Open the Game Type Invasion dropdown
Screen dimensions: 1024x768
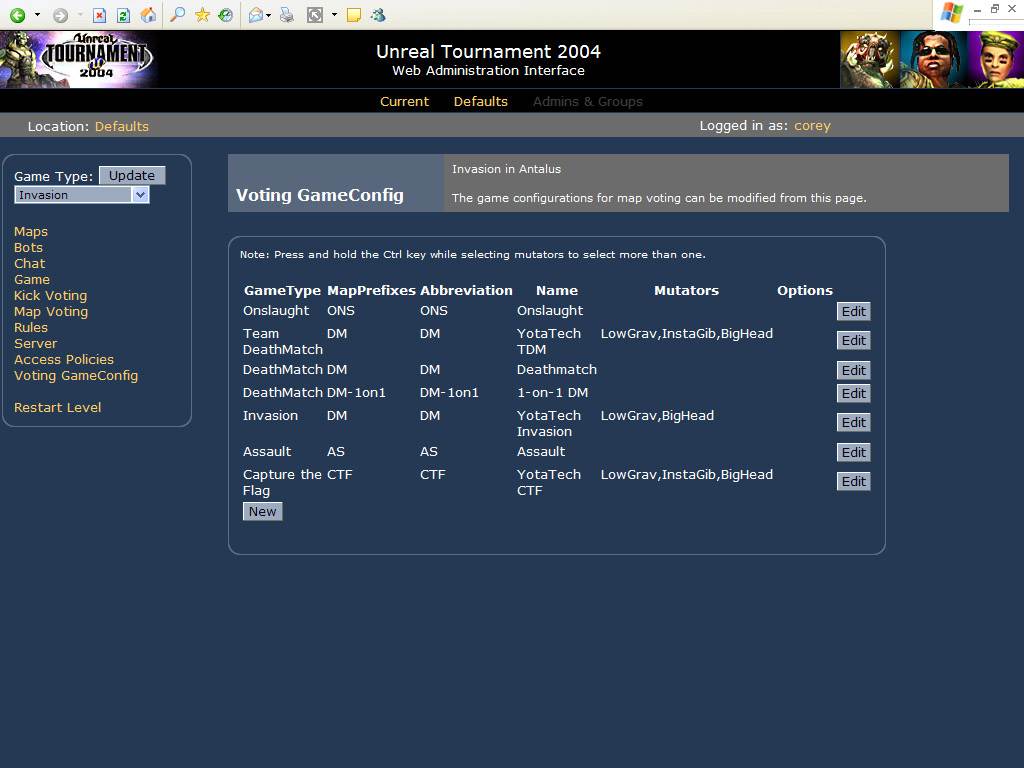point(82,195)
